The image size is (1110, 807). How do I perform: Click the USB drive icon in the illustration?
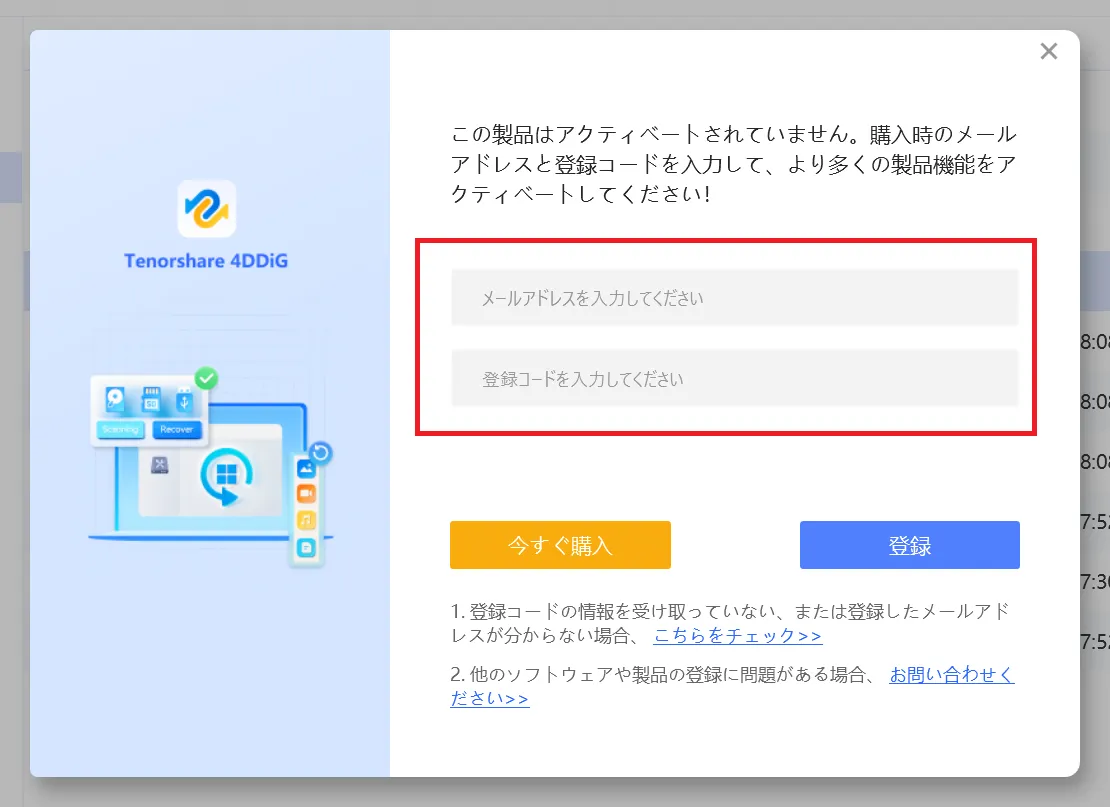point(184,400)
